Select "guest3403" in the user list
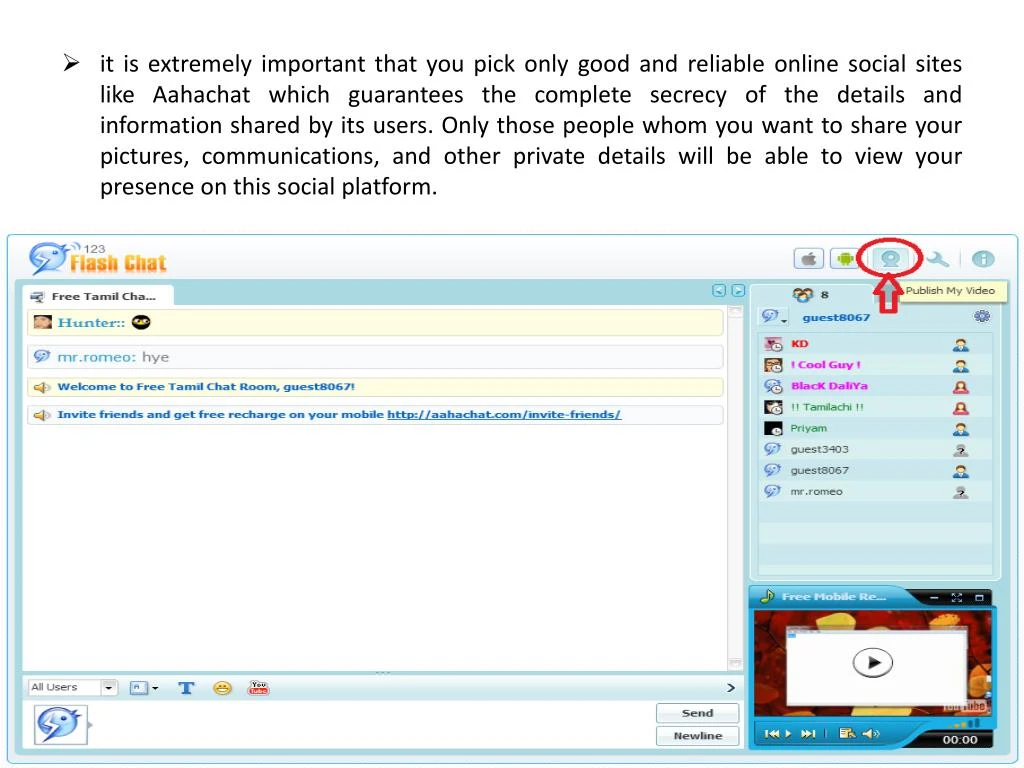 pos(820,449)
